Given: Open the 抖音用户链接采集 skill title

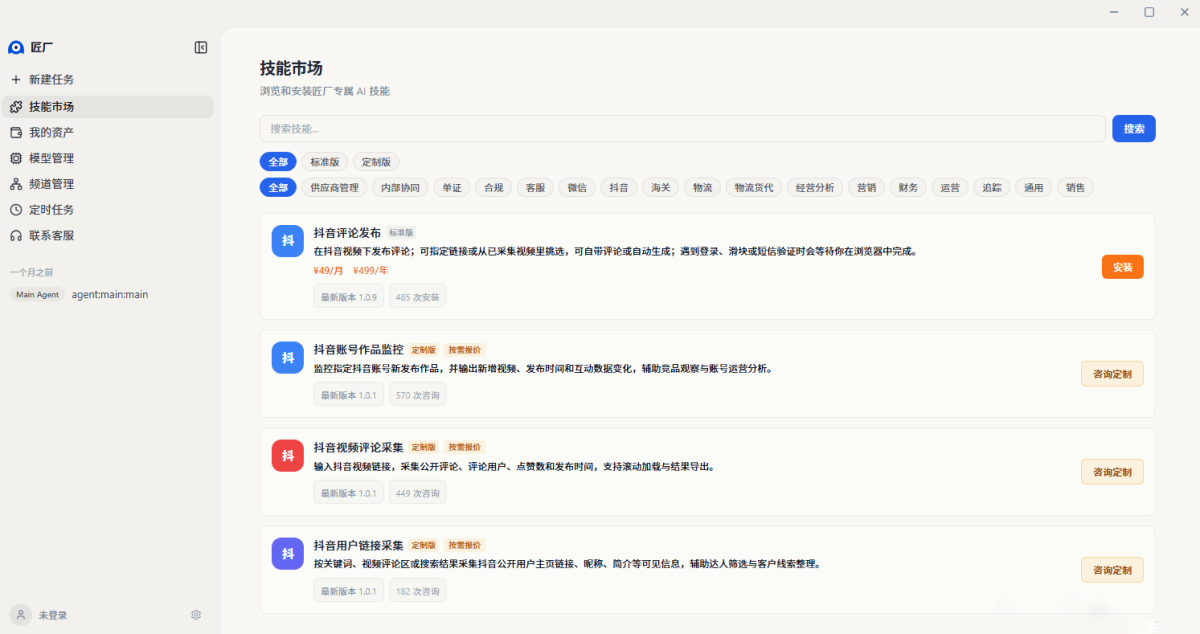Looking at the screenshot, I should [x=358, y=546].
